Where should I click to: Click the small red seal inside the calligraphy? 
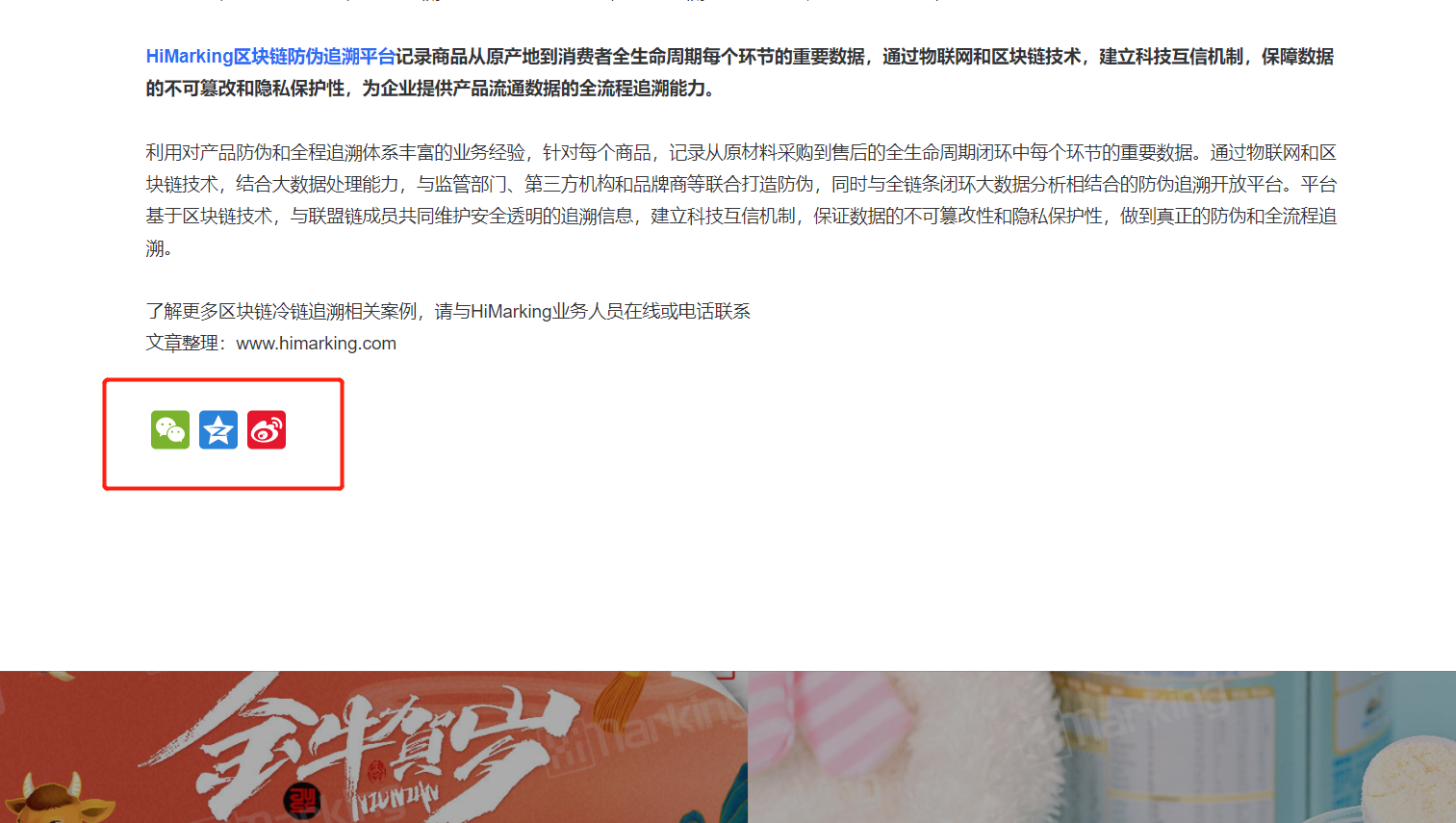[x=376, y=770]
